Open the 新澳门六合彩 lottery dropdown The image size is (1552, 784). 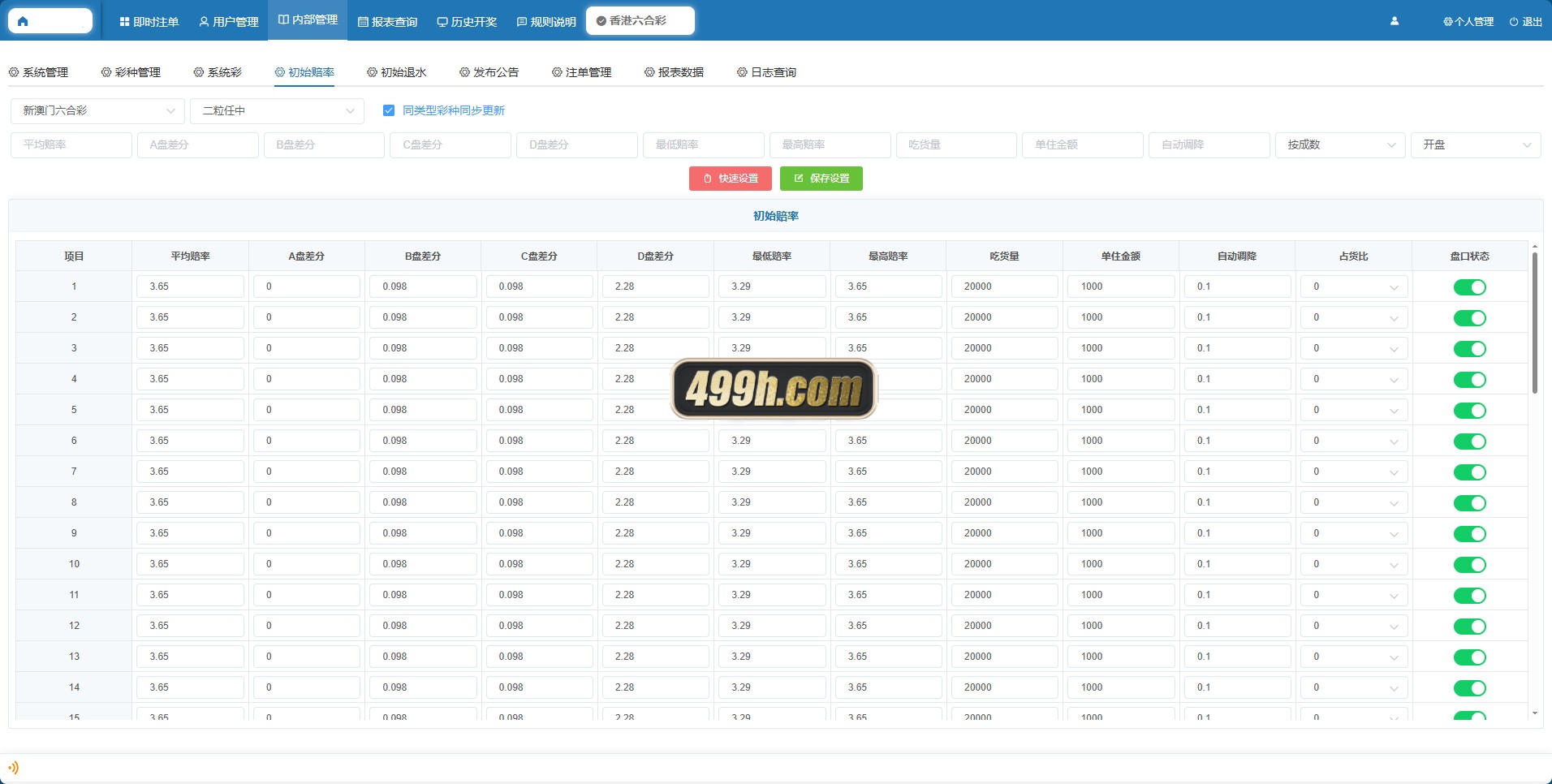coord(97,111)
